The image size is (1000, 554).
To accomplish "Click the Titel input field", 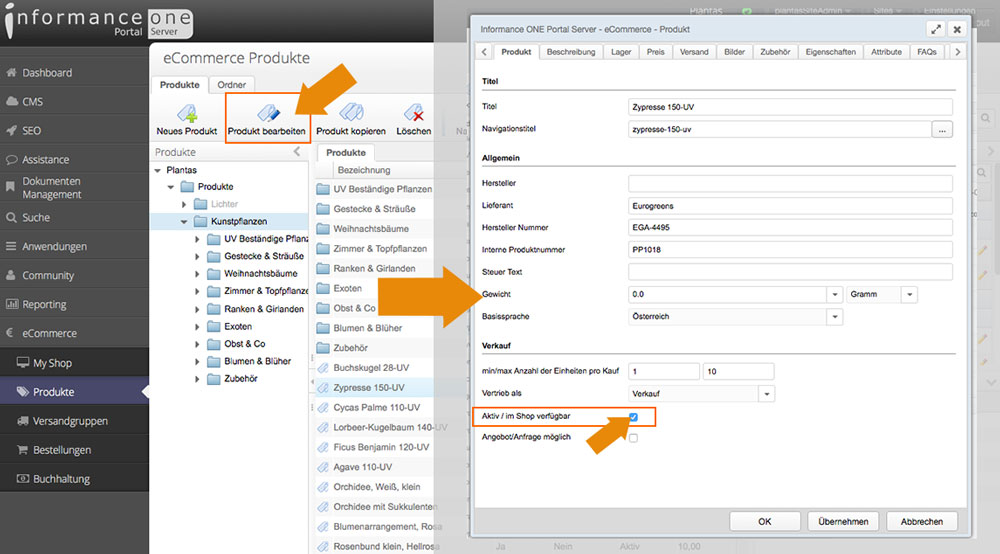I will coord(790,107).
